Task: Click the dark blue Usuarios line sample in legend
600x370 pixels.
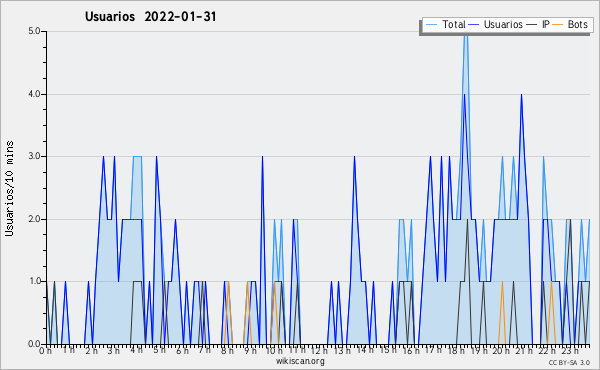Action: point(474,25)
